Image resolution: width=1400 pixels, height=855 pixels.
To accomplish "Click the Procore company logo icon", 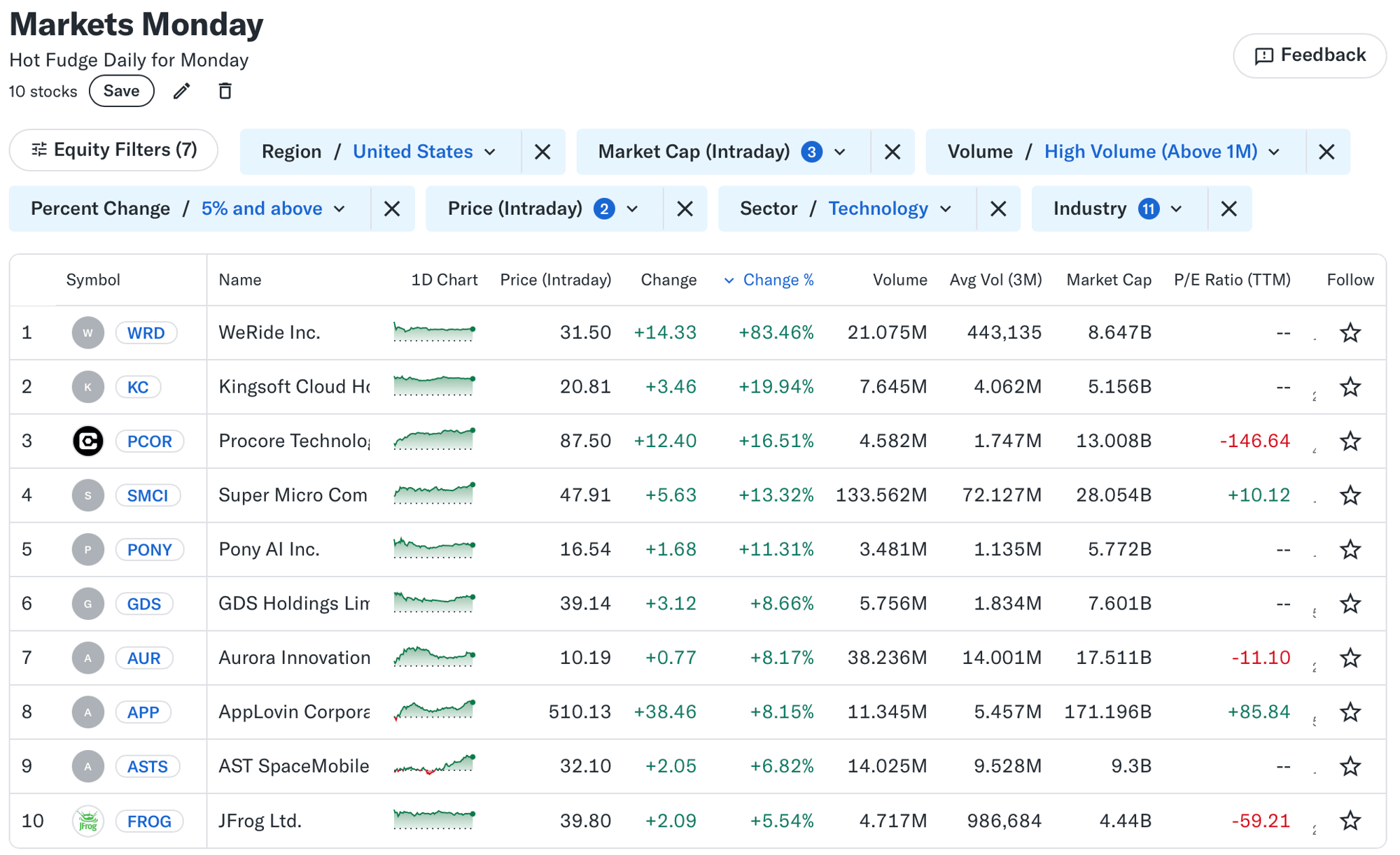I will (x=88, y=441).
